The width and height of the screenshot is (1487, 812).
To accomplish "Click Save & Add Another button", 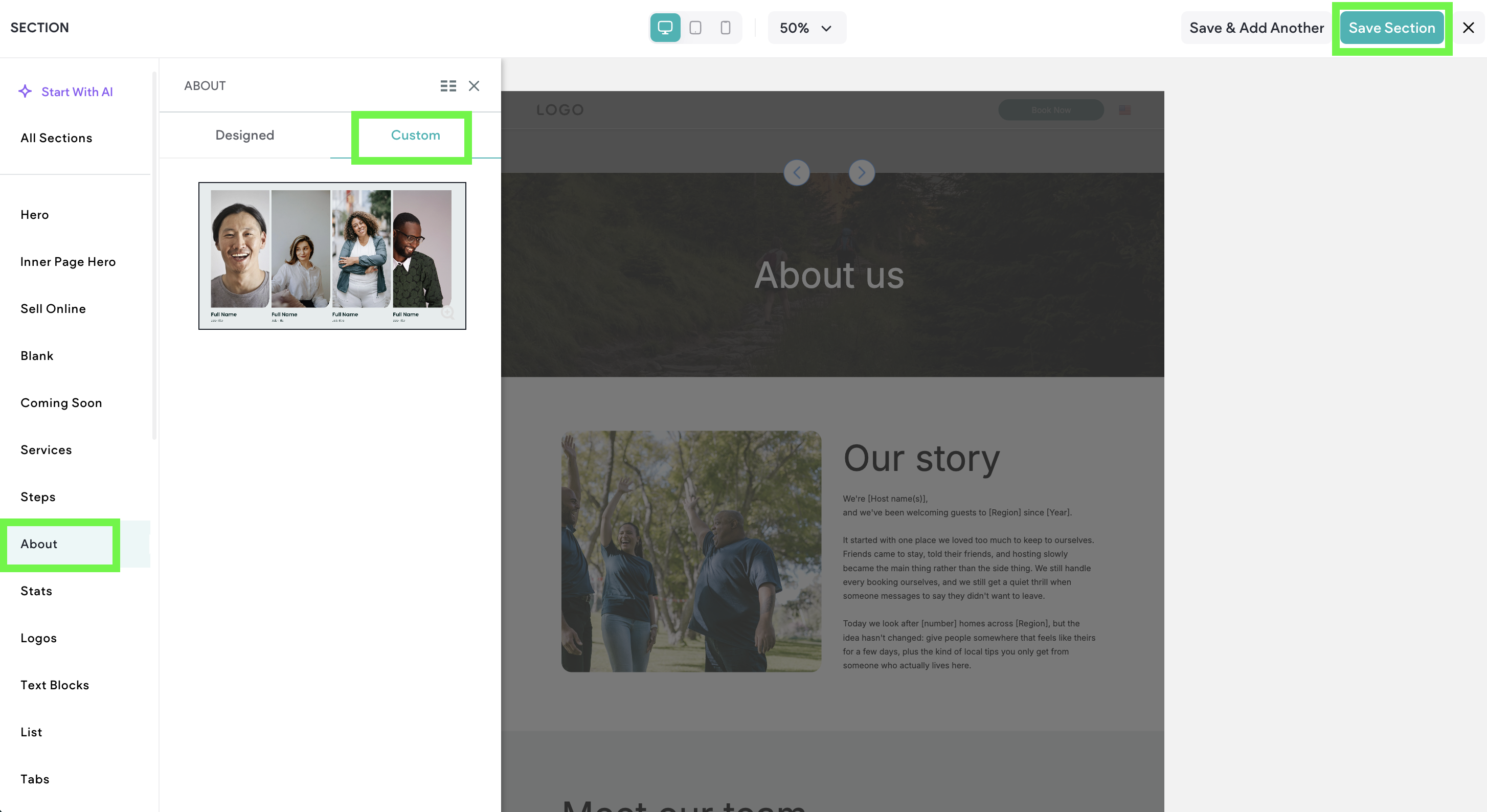I will click(1256, 28).
